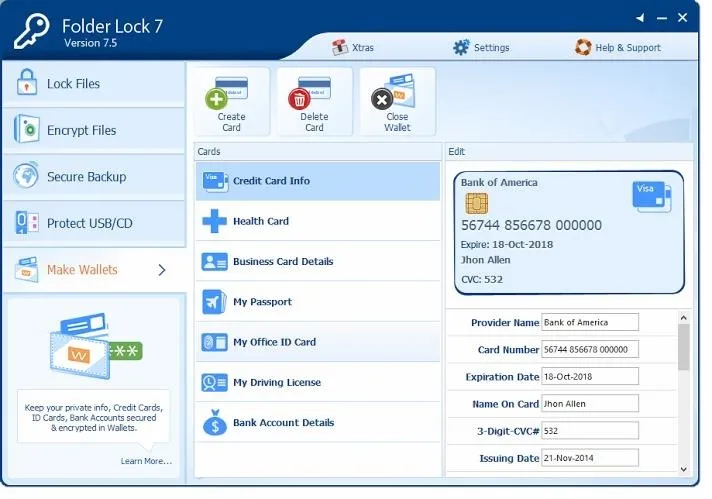Select the Credit Card Info entry
Screen dimensions: 712x499
point(318,181)
